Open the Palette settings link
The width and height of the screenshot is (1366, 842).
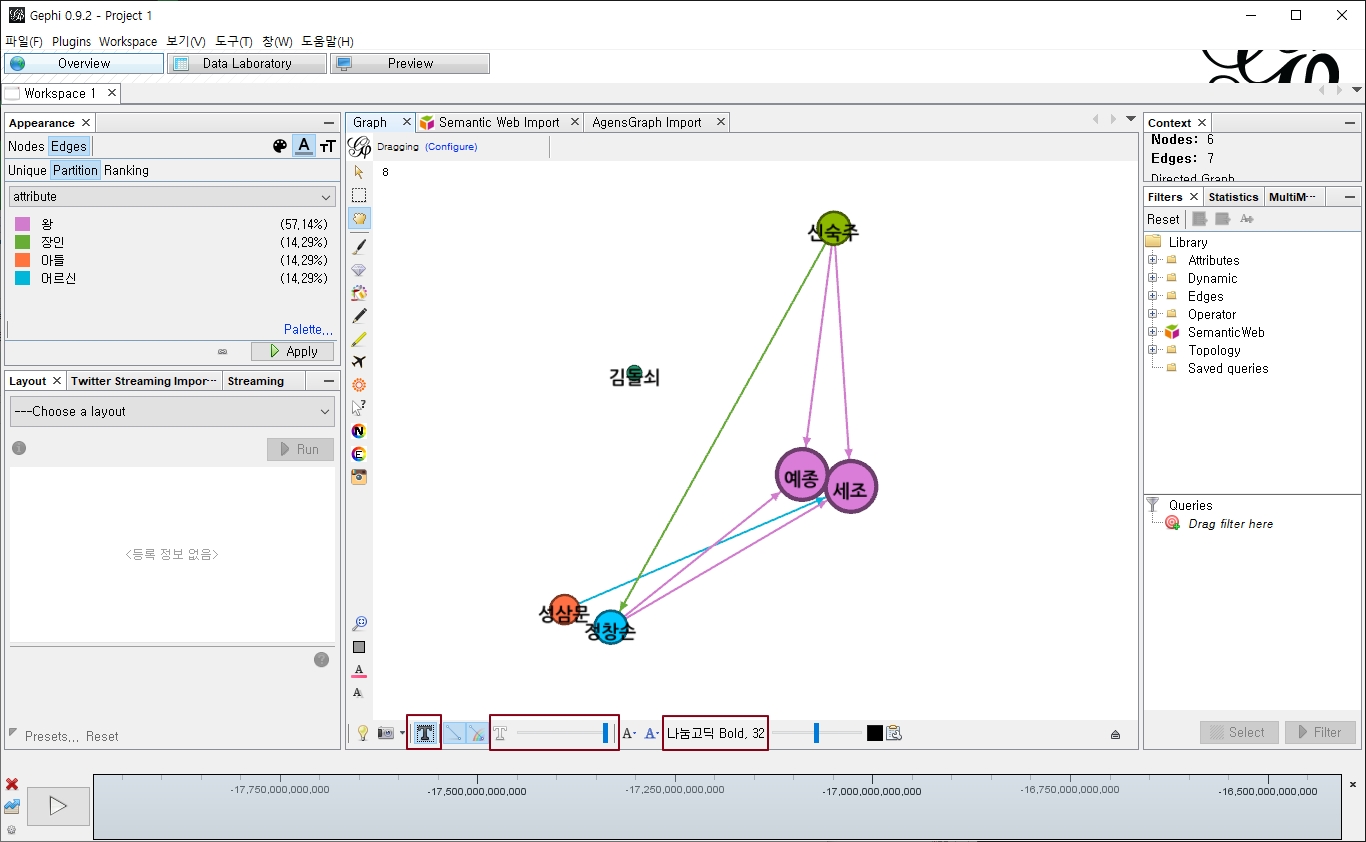point(307,329)
